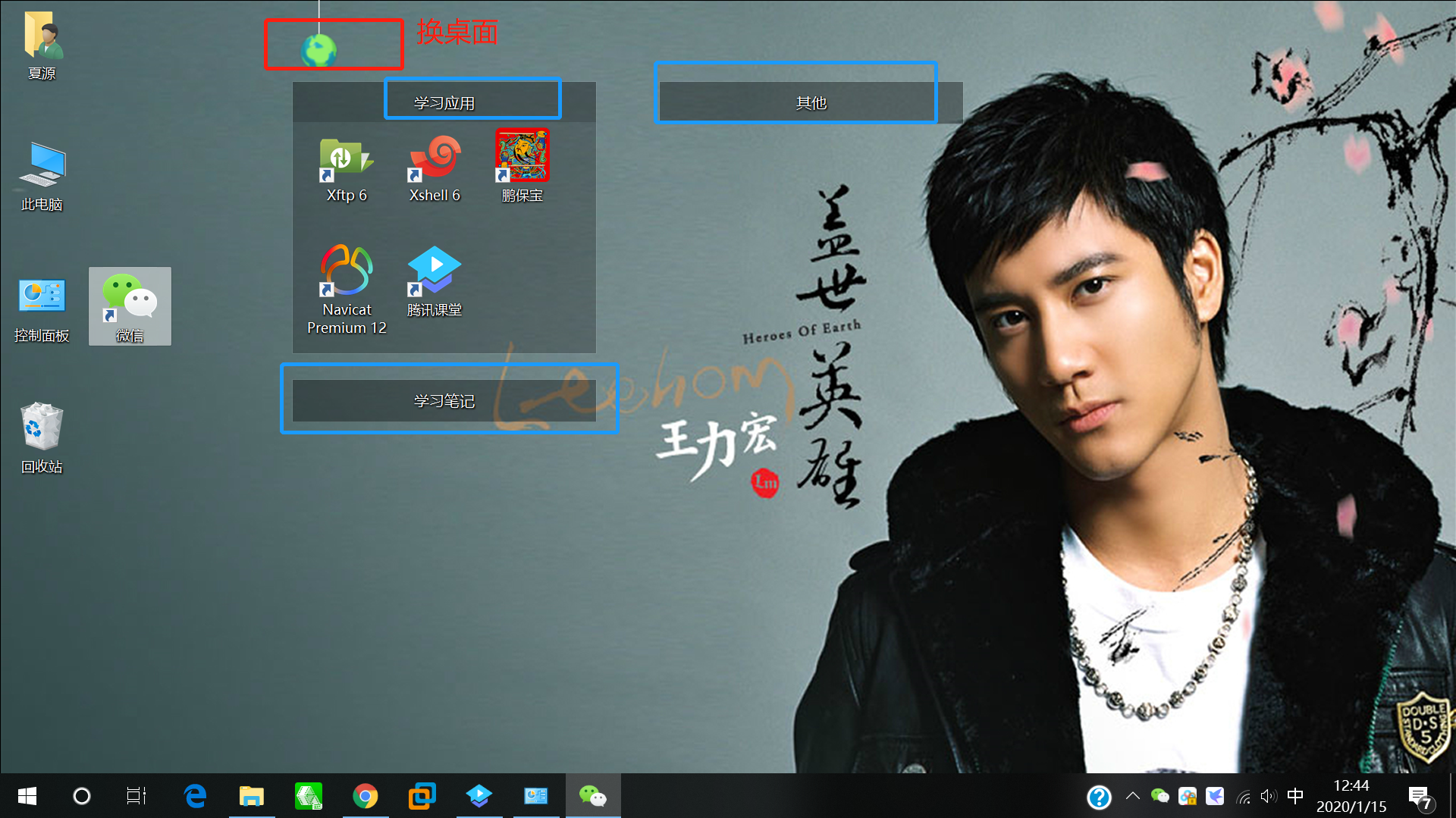Open the clock showing 12:44

coord(1351,796)
